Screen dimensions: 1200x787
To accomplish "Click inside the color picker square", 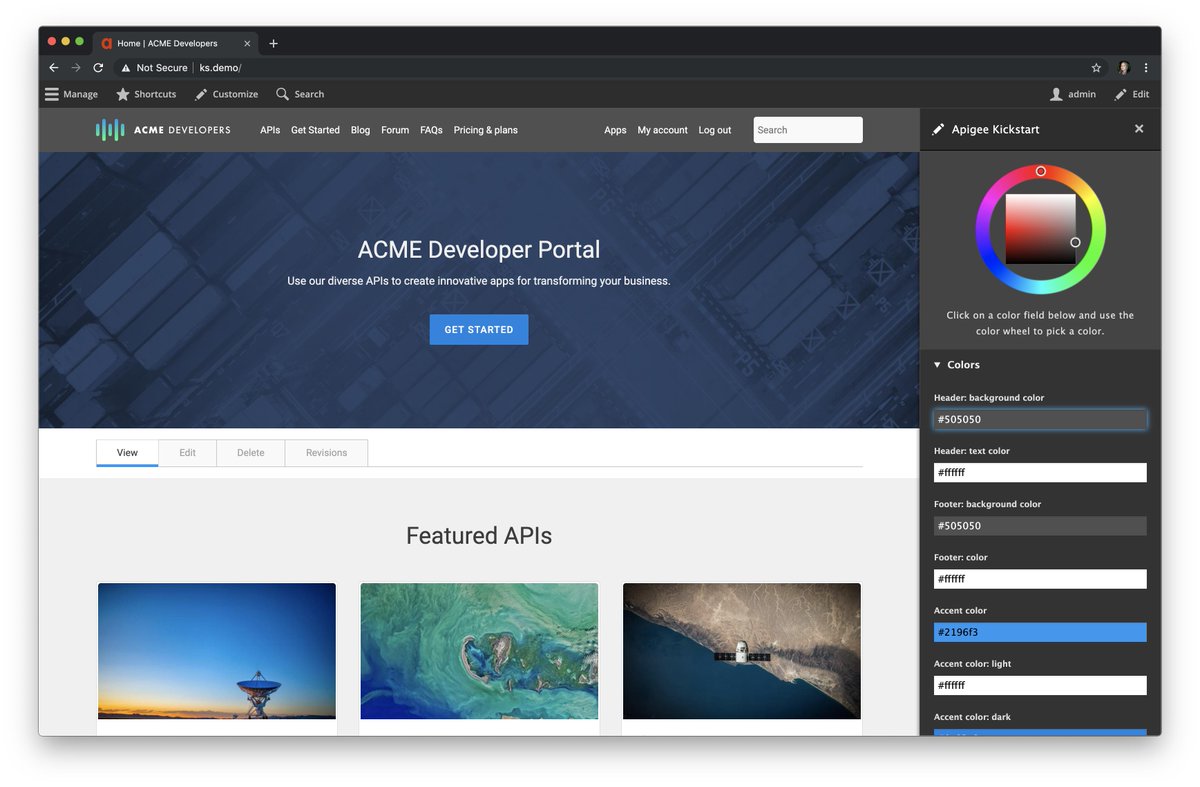I will coord(1040,229).
